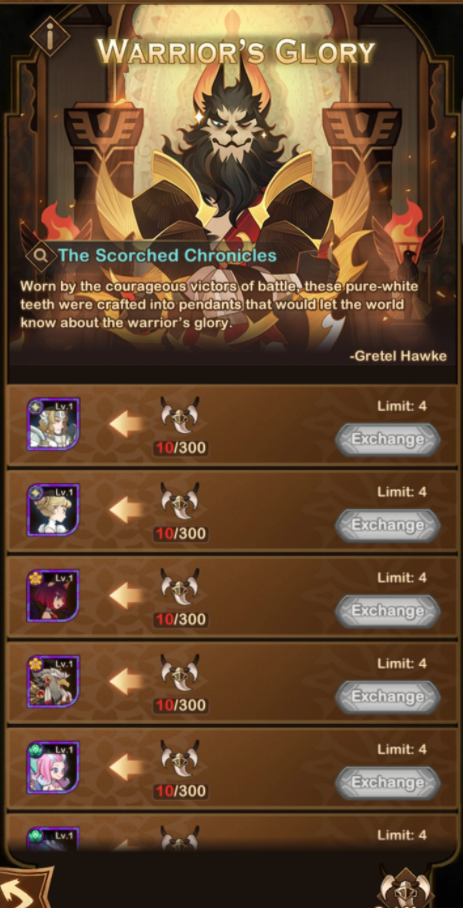This screenshot has height=908, width=463.
Task: Open The Scorched Chronicles link
Action: [x=167, y=255]
